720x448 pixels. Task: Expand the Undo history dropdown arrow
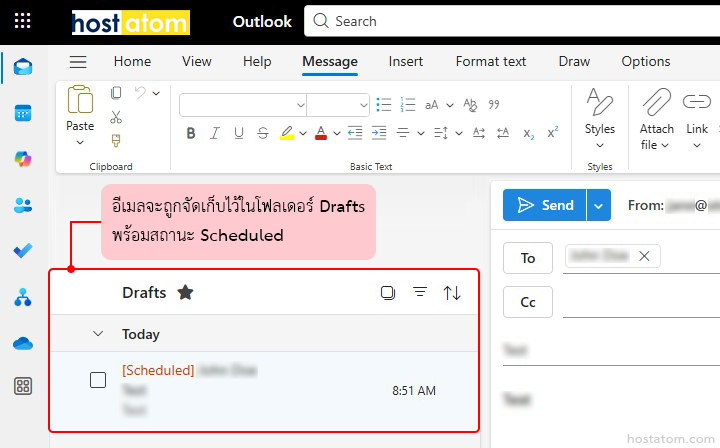(156, 93)
